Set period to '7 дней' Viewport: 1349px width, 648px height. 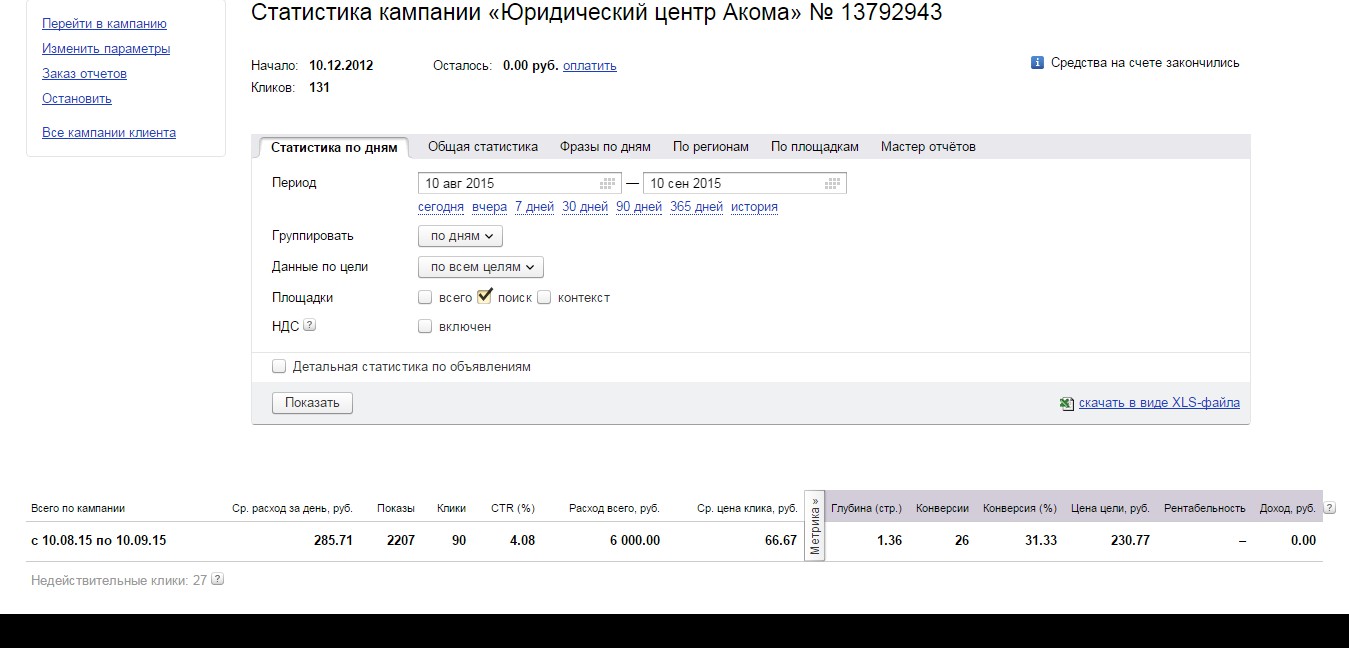[534, 207]
